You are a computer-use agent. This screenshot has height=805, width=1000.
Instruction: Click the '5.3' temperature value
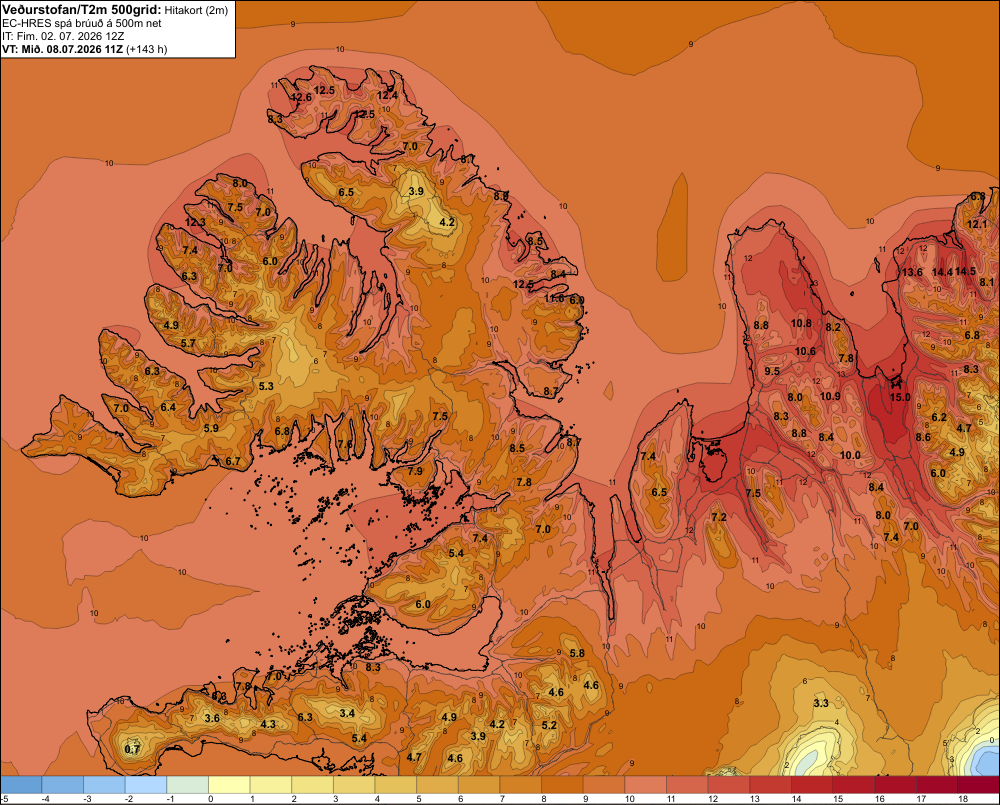266,386
